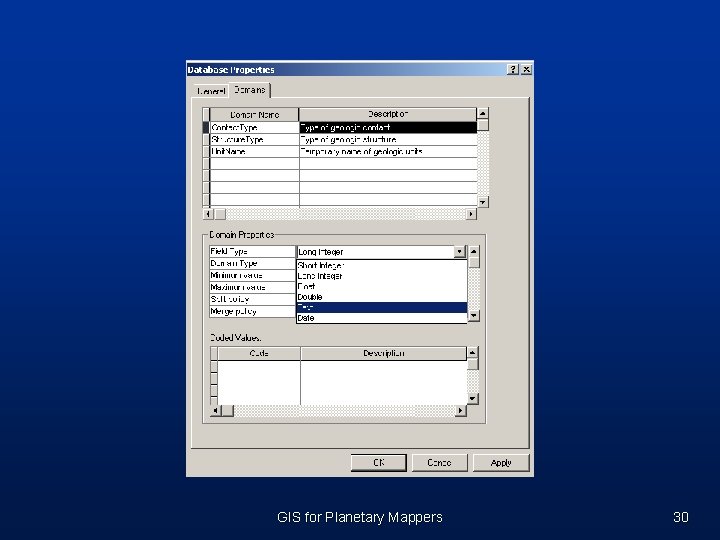Click the help question mark button
Image resolution: width=720 pixels, height=540 pixels.
click(513, 69)
